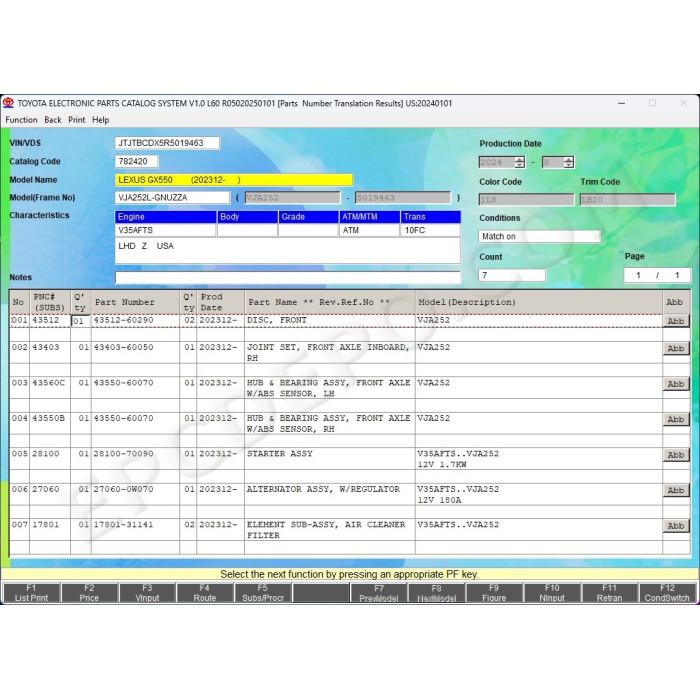The height and width of the screenshot is (700, 700).
Task: Click the F3 VInput button
Action: click(x=147, y=593)
